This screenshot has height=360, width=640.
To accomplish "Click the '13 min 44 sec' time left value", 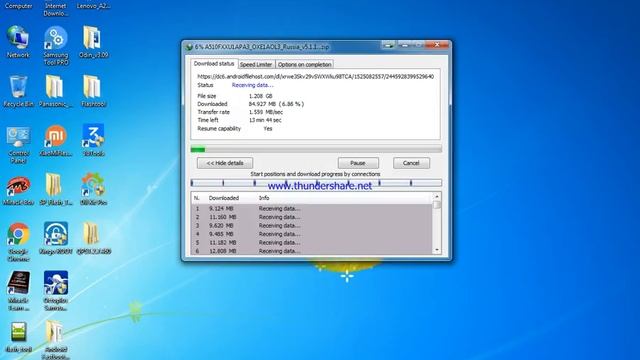I will pos(265,120).
